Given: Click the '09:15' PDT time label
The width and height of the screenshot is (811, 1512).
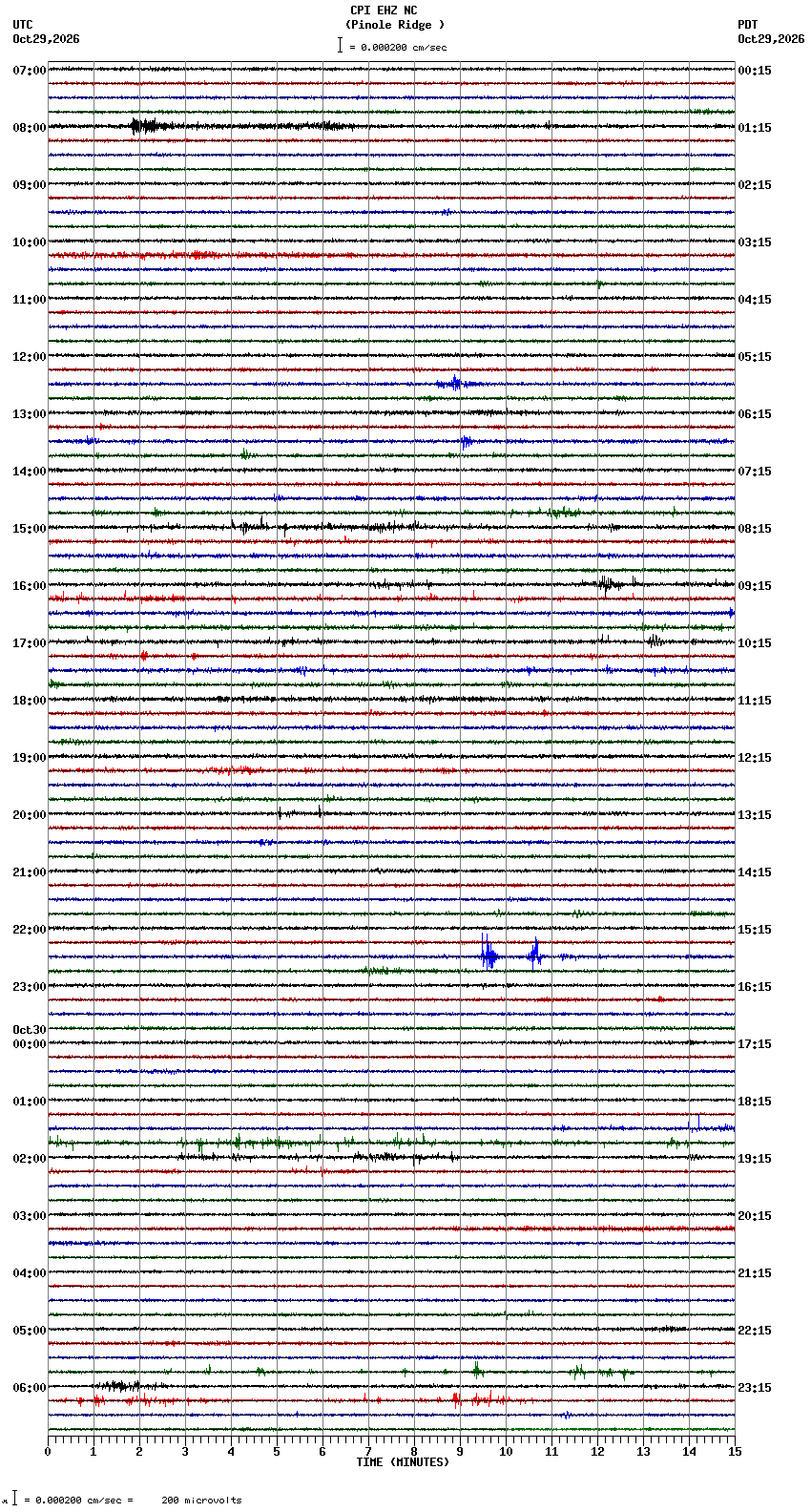Looking at the screenshot, I should coord(755,586).
